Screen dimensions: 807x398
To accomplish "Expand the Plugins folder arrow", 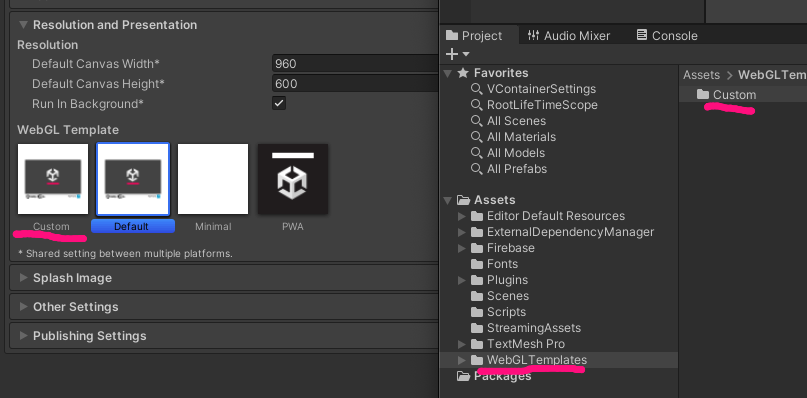I will (x=462, y=280).
